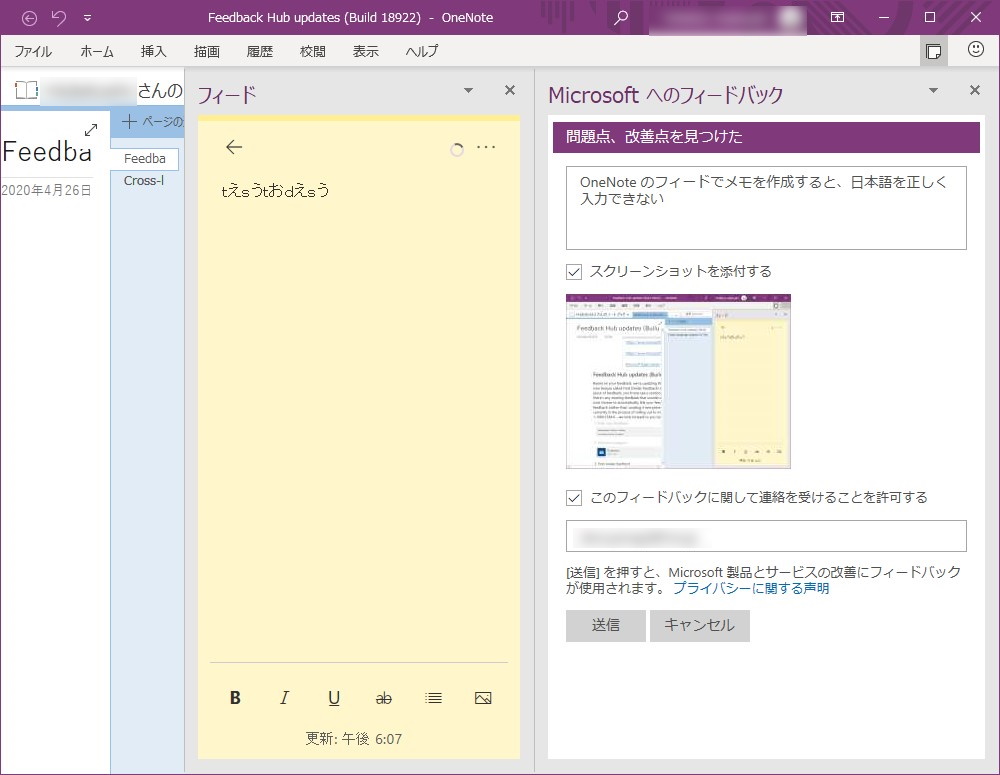Go back using the note's back arrow
Image resolution: width=1000 pixels, height=775 pixels.
[x=233, y=147]
